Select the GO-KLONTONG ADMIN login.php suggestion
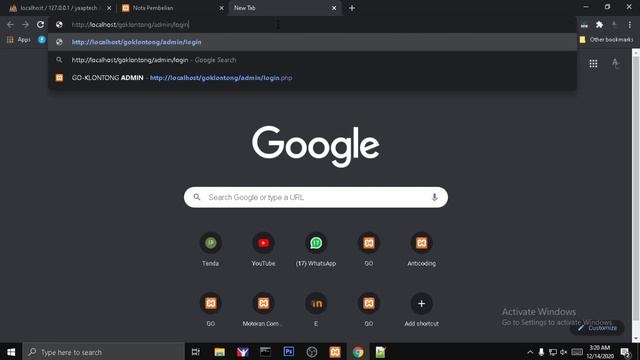640x360 pixels. coord(312,78)
